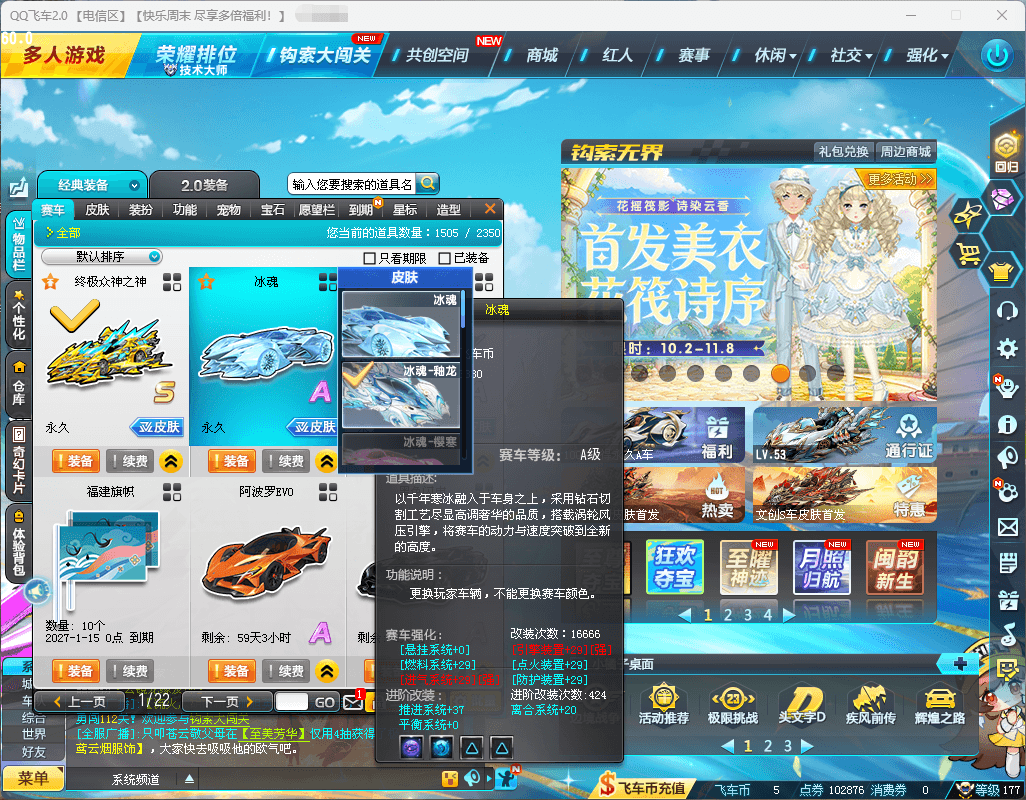Click the blue speaker sound icon

(x=37, y=591)
